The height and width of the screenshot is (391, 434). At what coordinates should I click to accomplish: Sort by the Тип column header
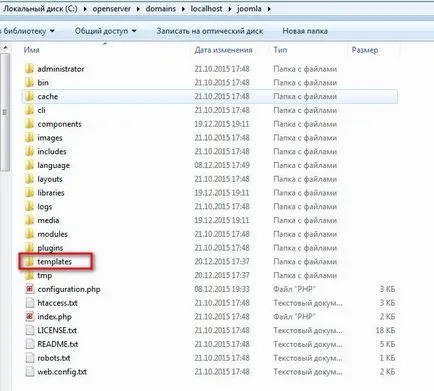click(280, 50)
